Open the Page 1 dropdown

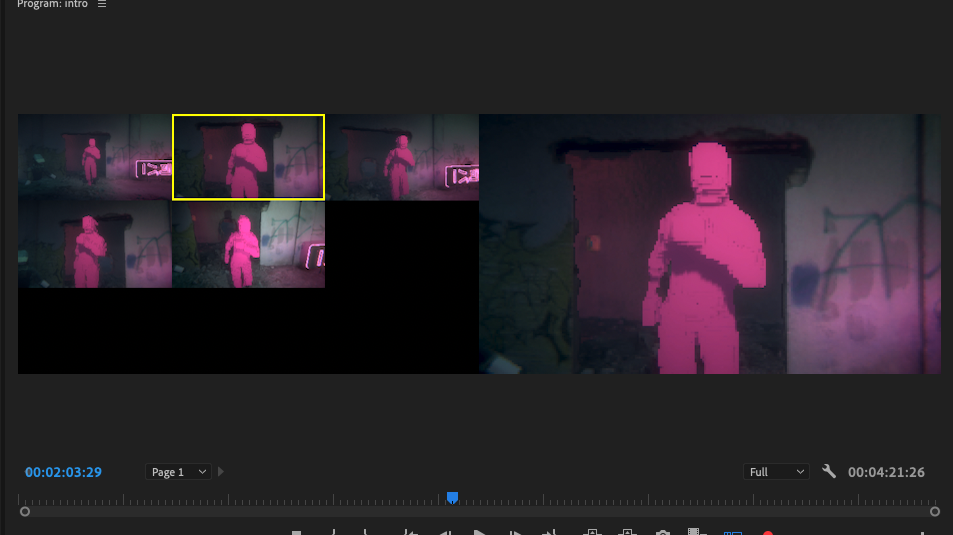pyautogui.click(x=178, y=472)
